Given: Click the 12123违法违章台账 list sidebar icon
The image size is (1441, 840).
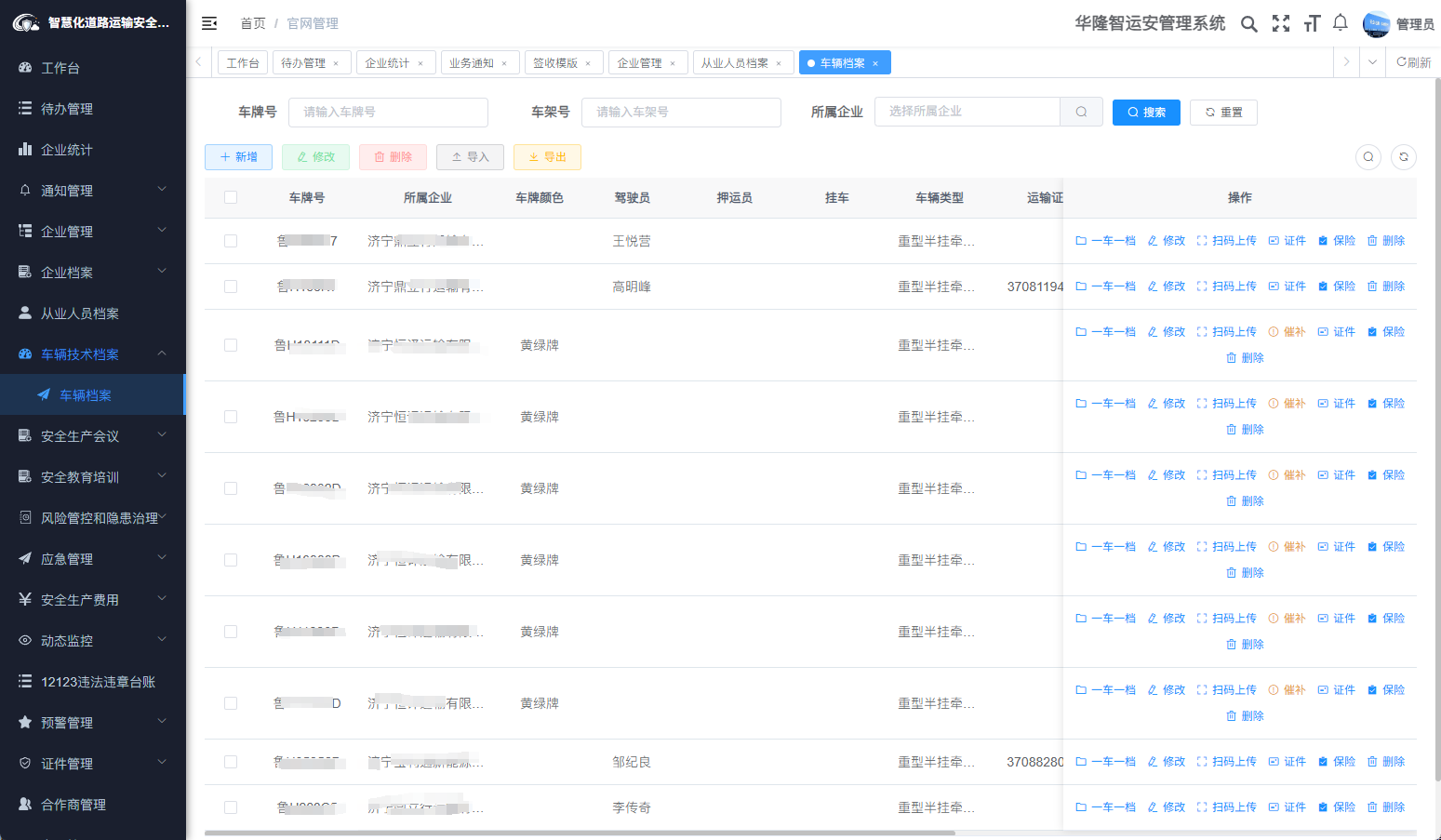Looking at the screenshot, I should 25,681.
